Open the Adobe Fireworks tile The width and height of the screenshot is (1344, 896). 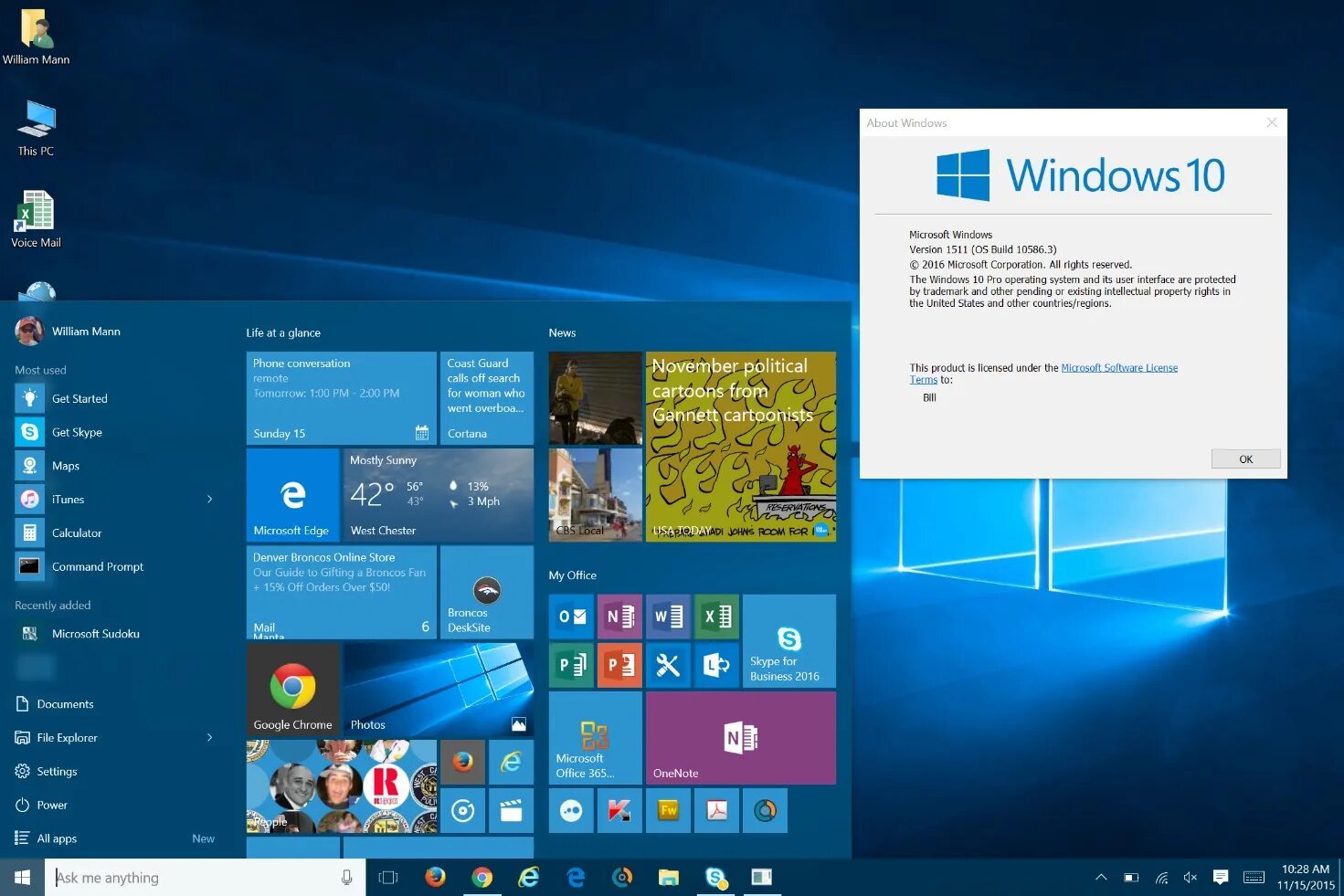pyautogui.click(x=668, y=810)
